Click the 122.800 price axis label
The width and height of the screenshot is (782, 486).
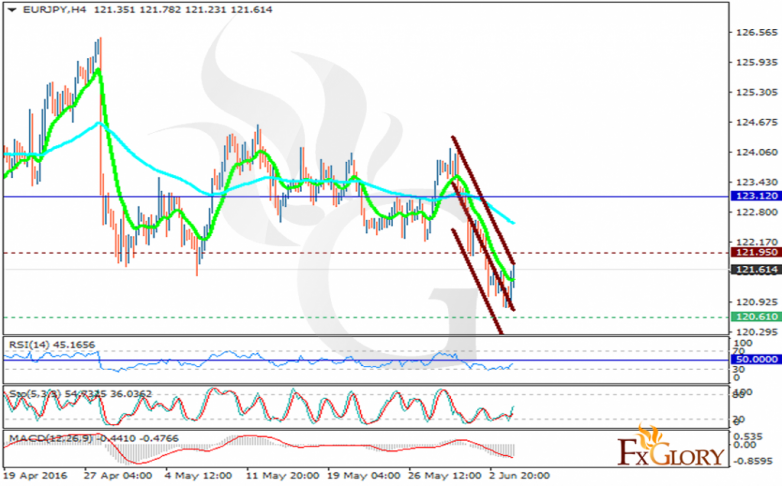pos(757,212)
